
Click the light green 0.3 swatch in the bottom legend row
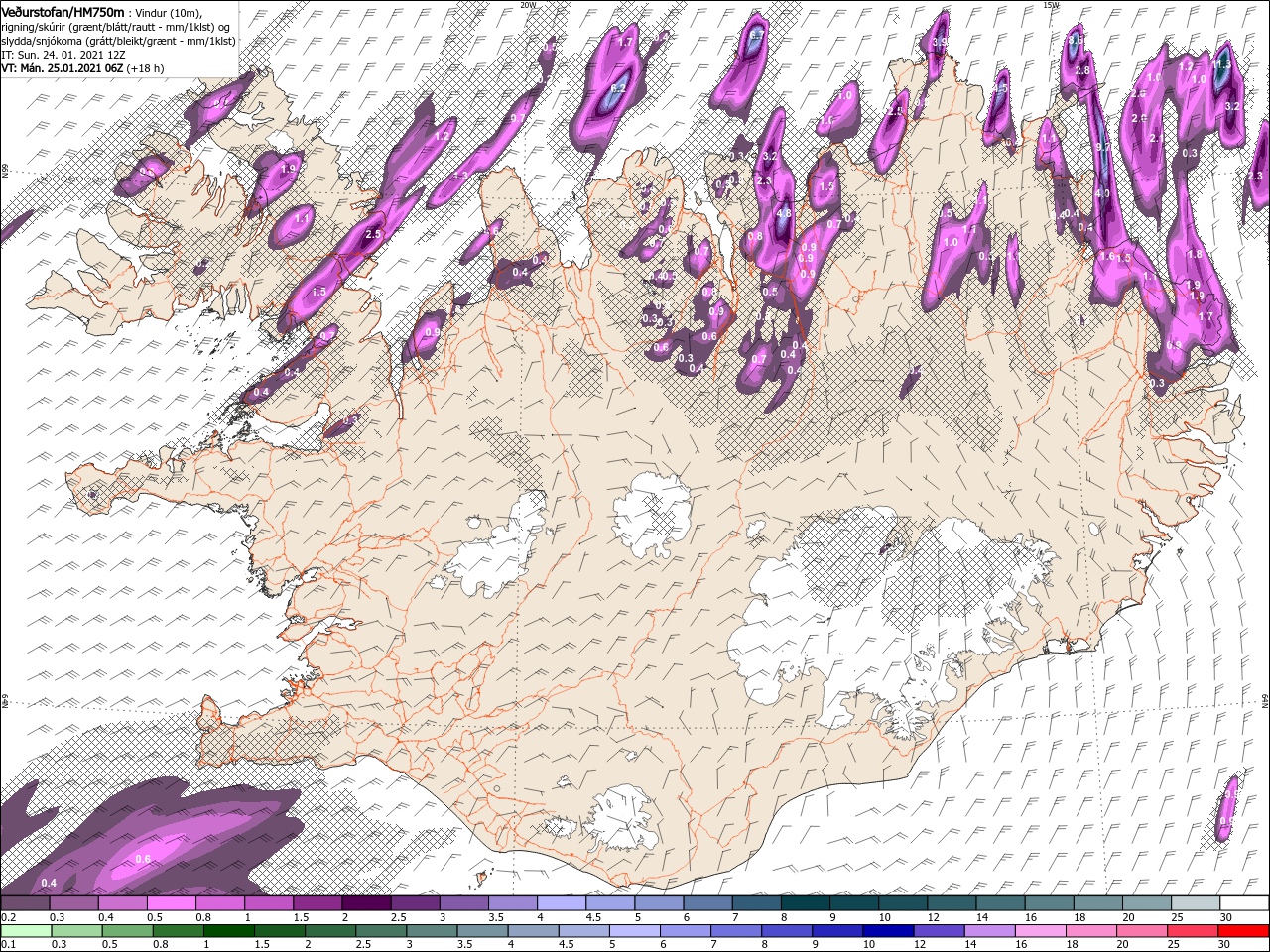[77, 930]
